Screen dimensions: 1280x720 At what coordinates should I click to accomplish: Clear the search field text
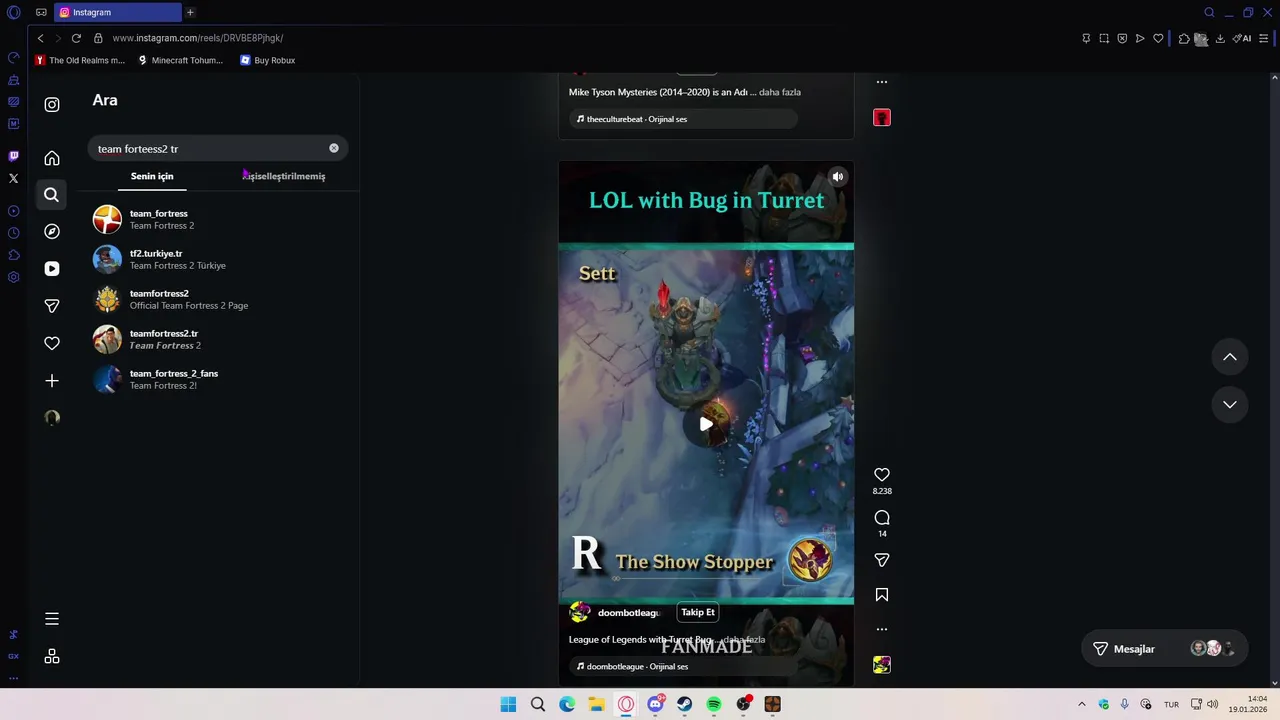click(334, 148)
